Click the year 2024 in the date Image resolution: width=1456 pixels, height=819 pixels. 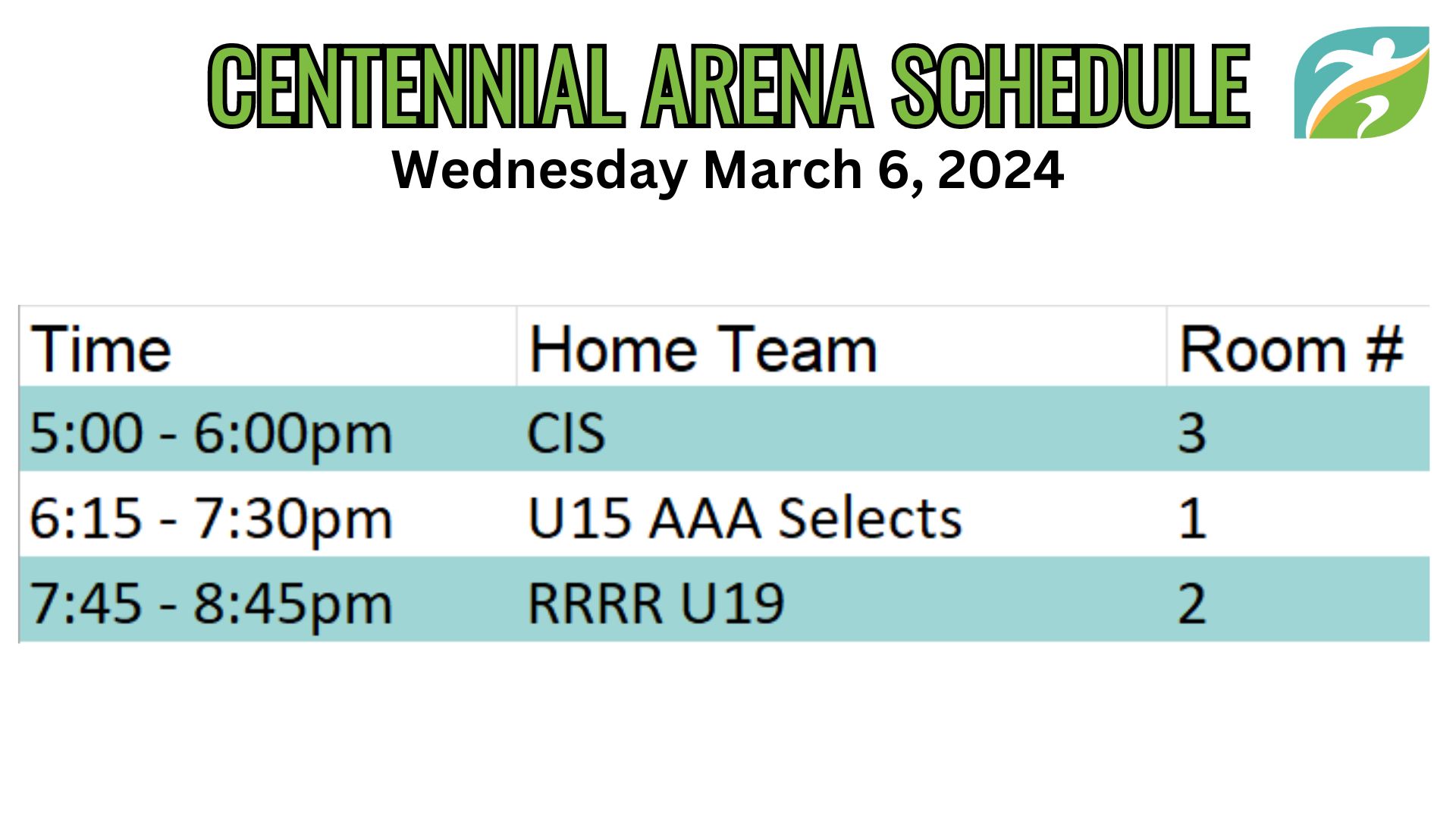[x=1001, y=169]
